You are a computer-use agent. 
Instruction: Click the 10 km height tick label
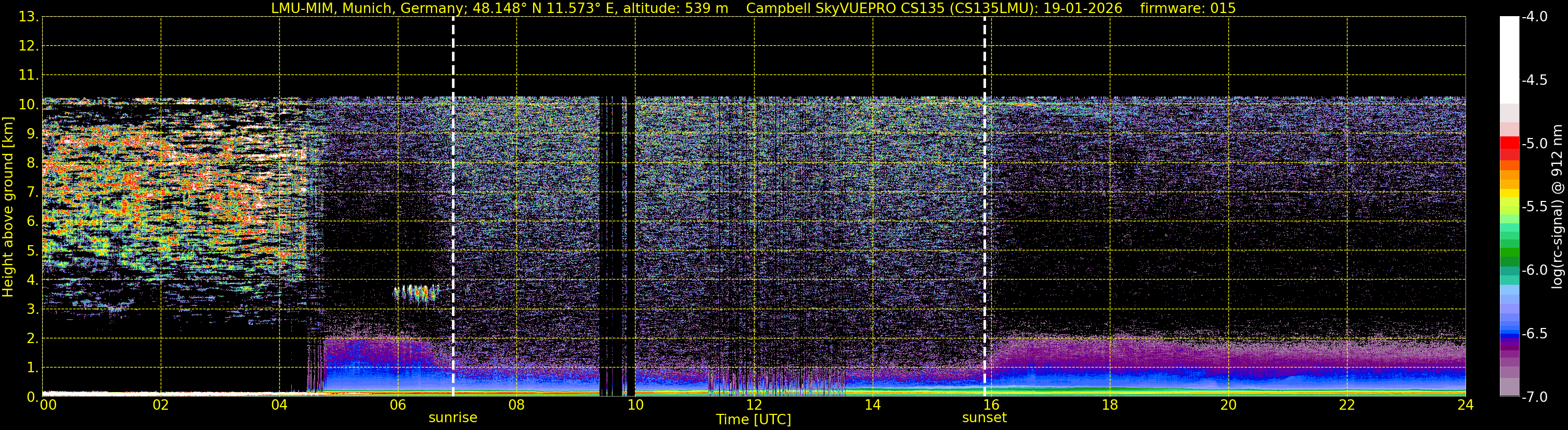coord(27,105)
